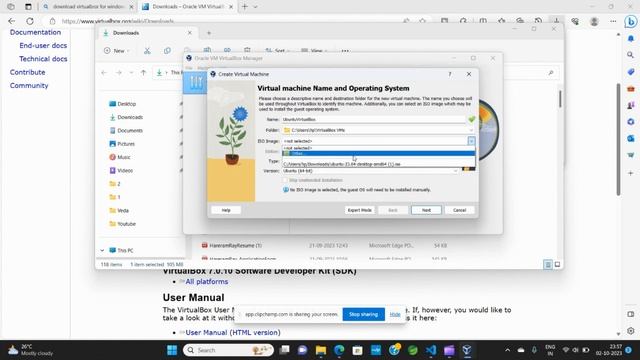
Task: Cancel the Create Virtual Machine wizard
Action: [x=459, y=210]
